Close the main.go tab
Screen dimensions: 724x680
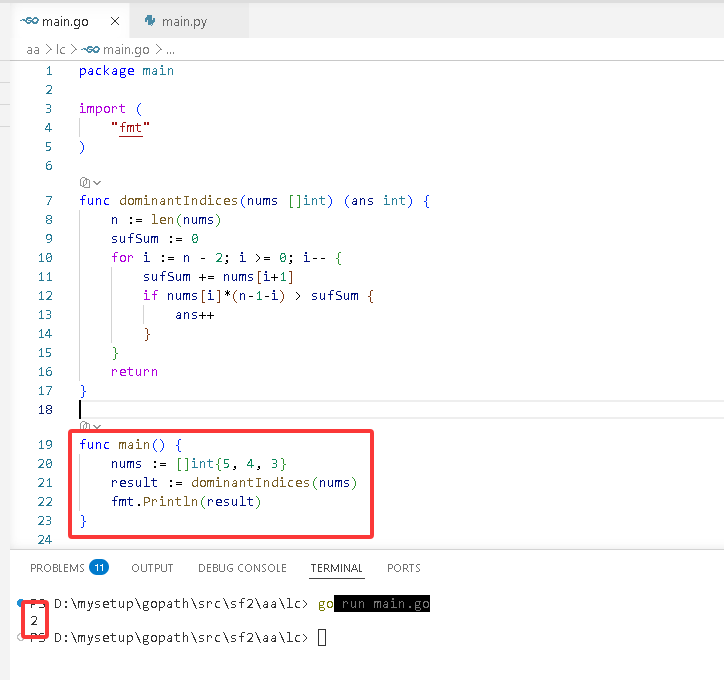click(x=115, y=21)
